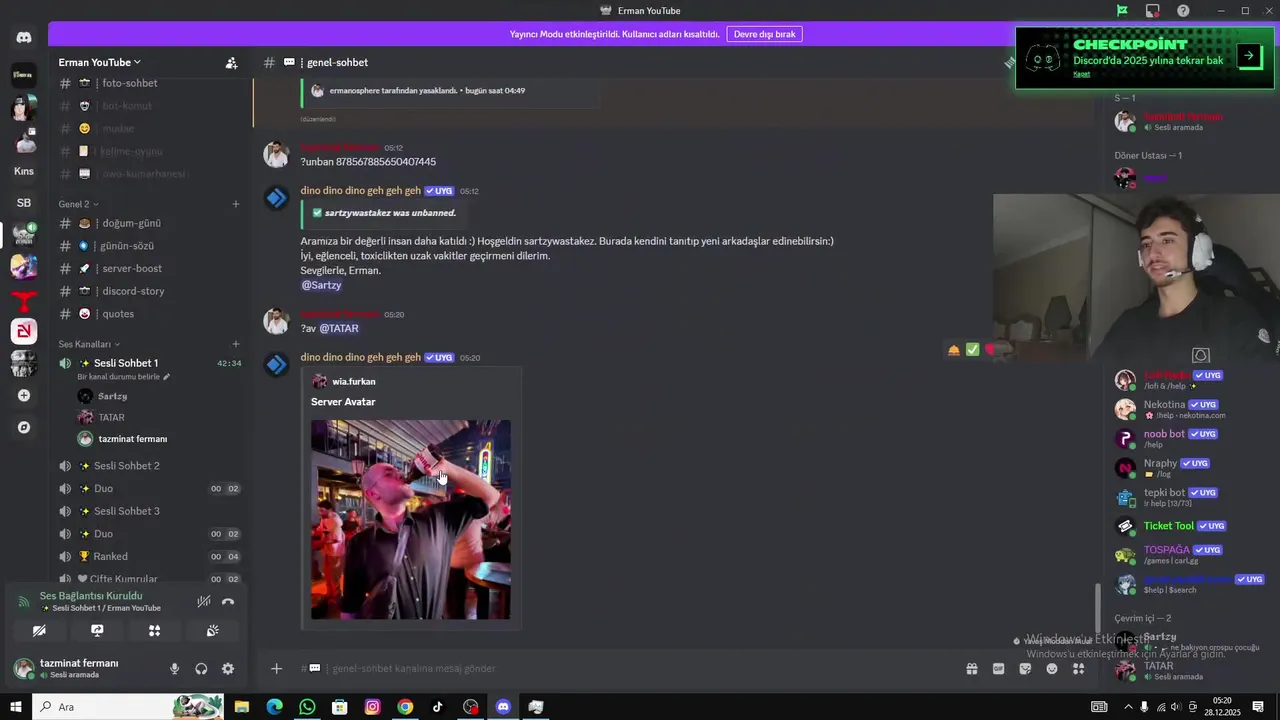Open emoji picker in message bar

pyautogui.click(x=1052, y=669)
